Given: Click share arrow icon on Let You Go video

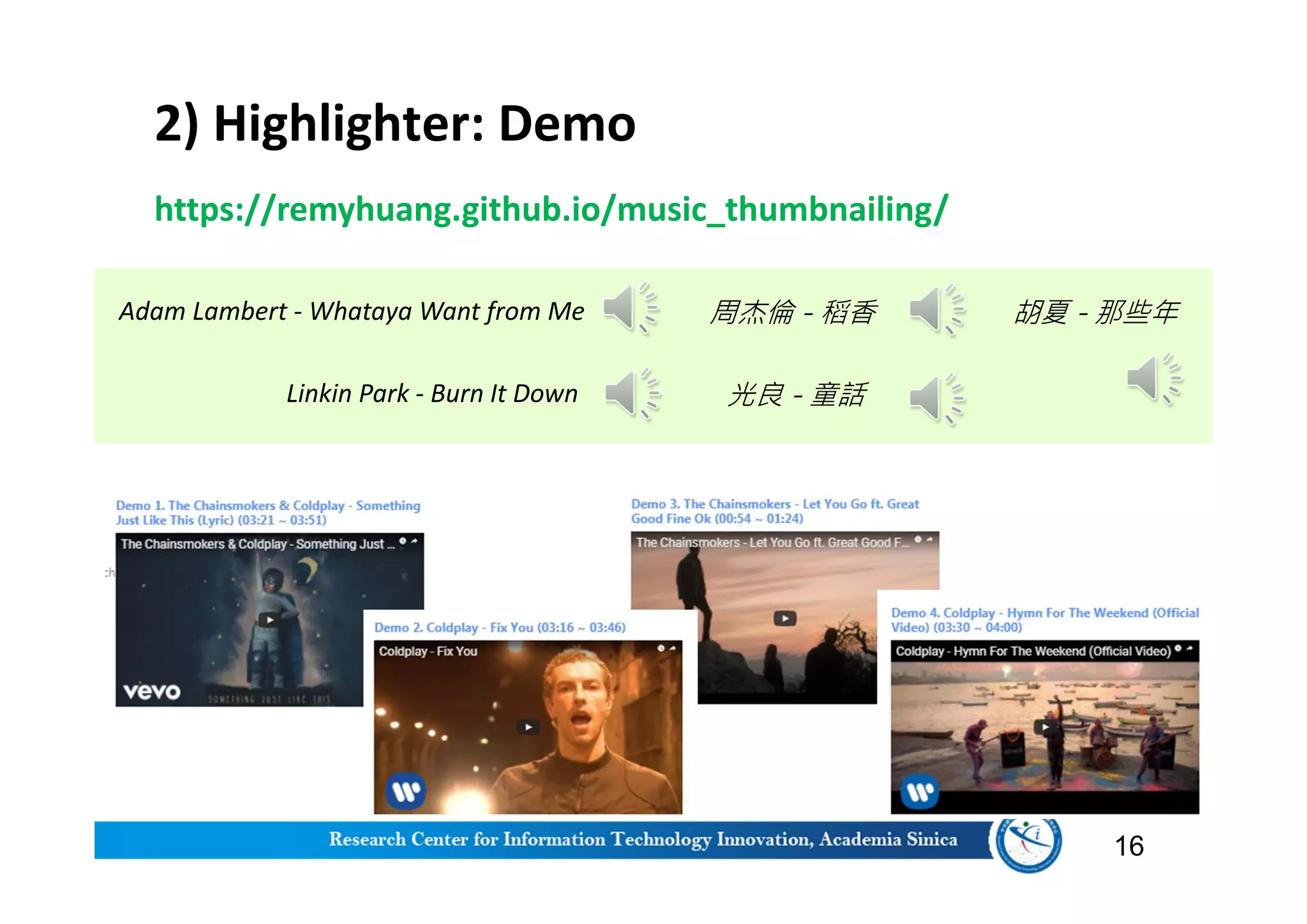Looking at the screenshot, I should pyautogui.click(x=929, y=539).
